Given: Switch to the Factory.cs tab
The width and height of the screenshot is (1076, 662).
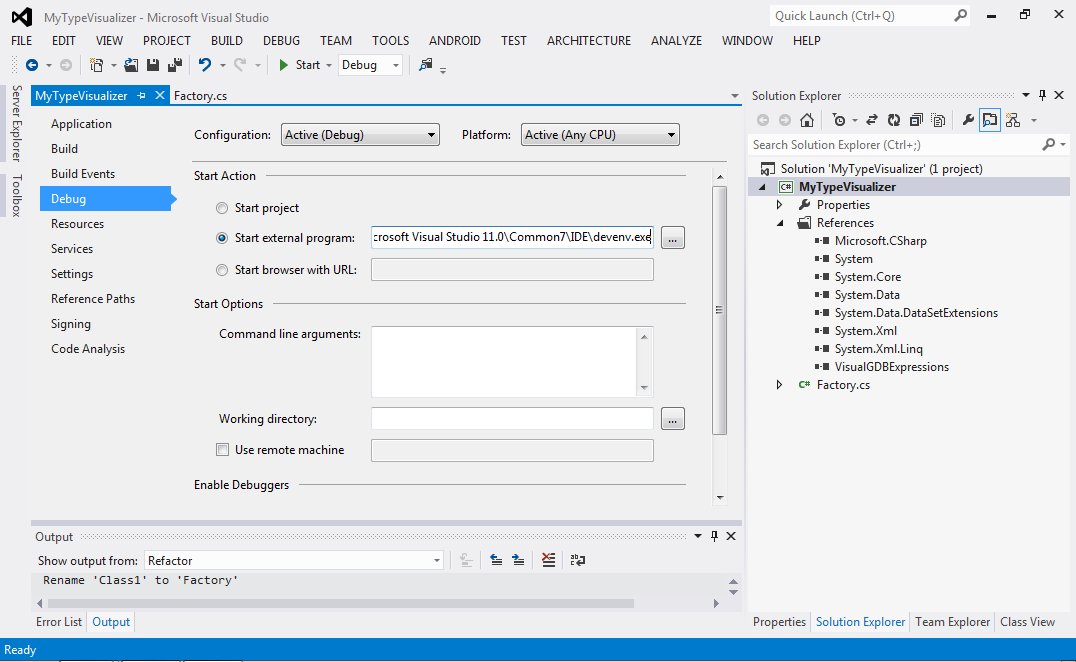Looking at the screenshot, I should click(x=200, y=96).
